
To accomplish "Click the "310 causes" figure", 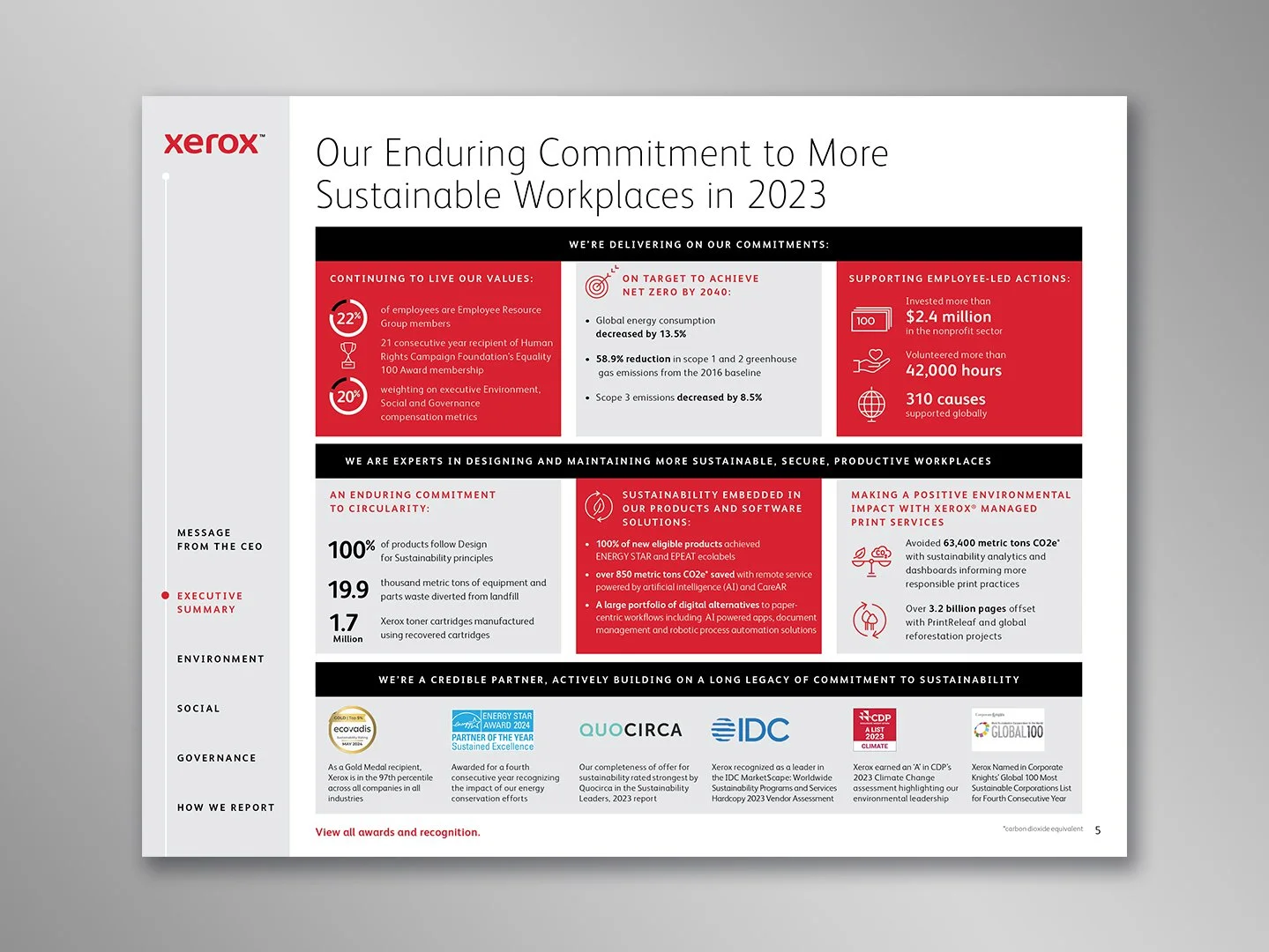I will pos(945,399).
